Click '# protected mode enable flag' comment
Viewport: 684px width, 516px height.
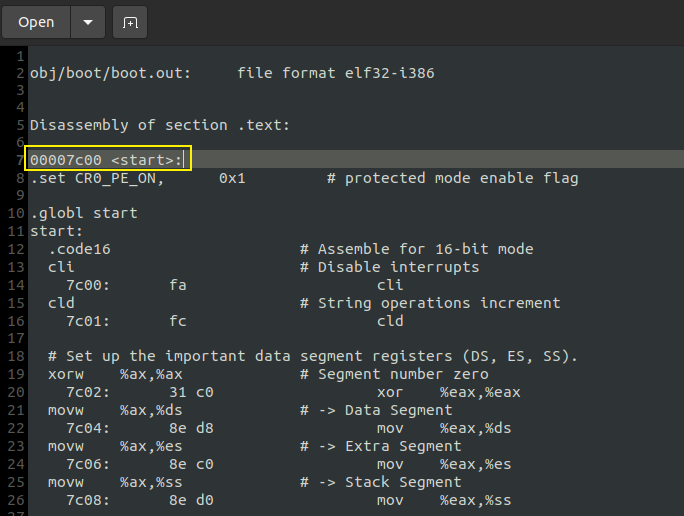point(453,178)
